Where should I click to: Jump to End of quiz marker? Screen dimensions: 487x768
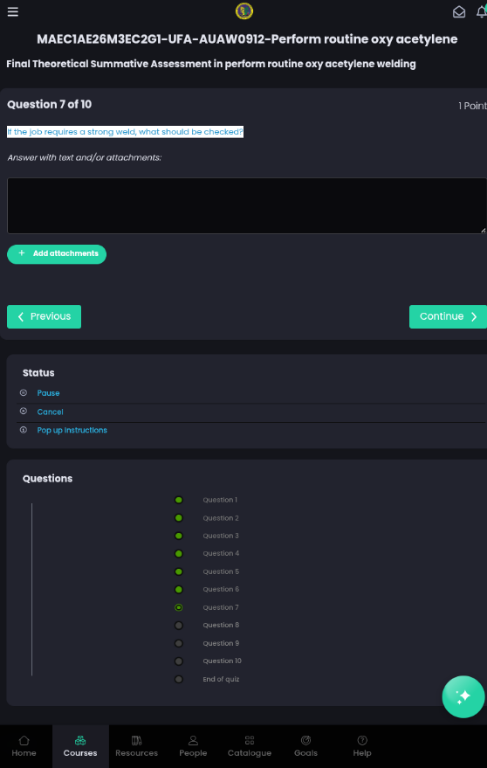178,679
